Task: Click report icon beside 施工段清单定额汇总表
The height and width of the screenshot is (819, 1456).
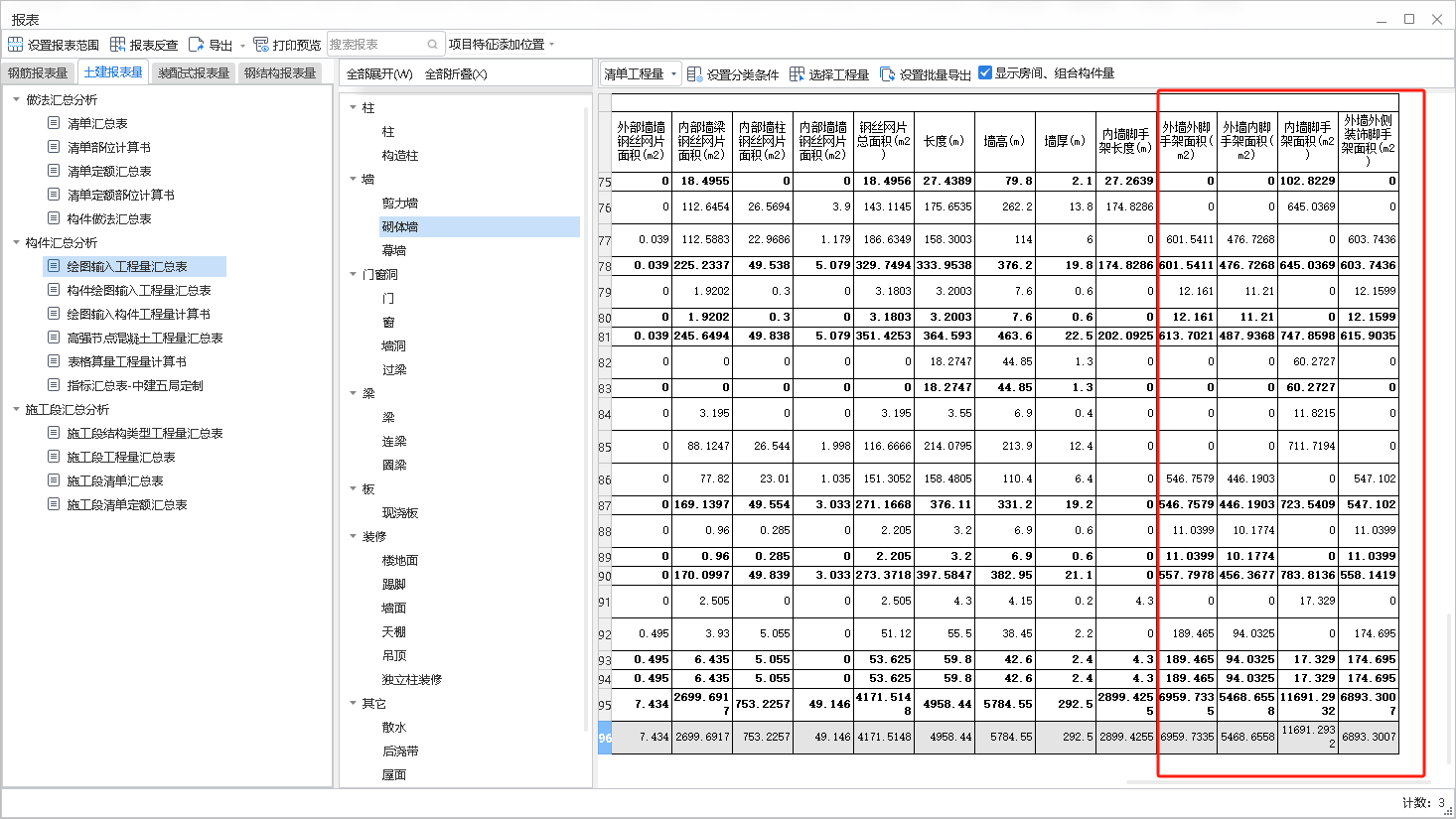Action: coord(54,504)
